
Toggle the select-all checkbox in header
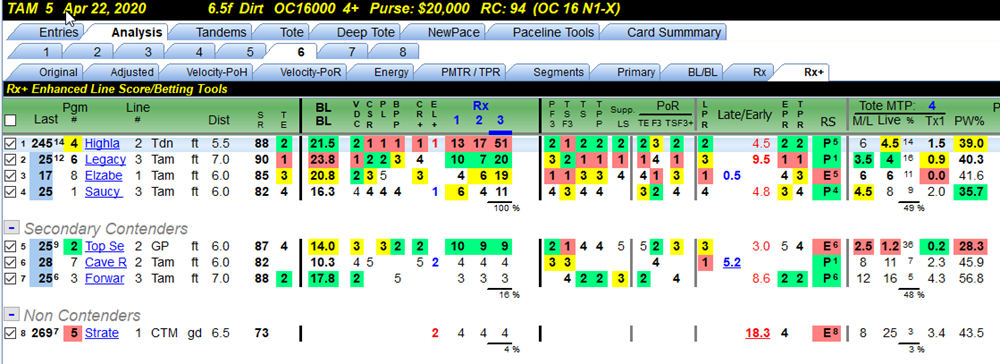point(10,119)
